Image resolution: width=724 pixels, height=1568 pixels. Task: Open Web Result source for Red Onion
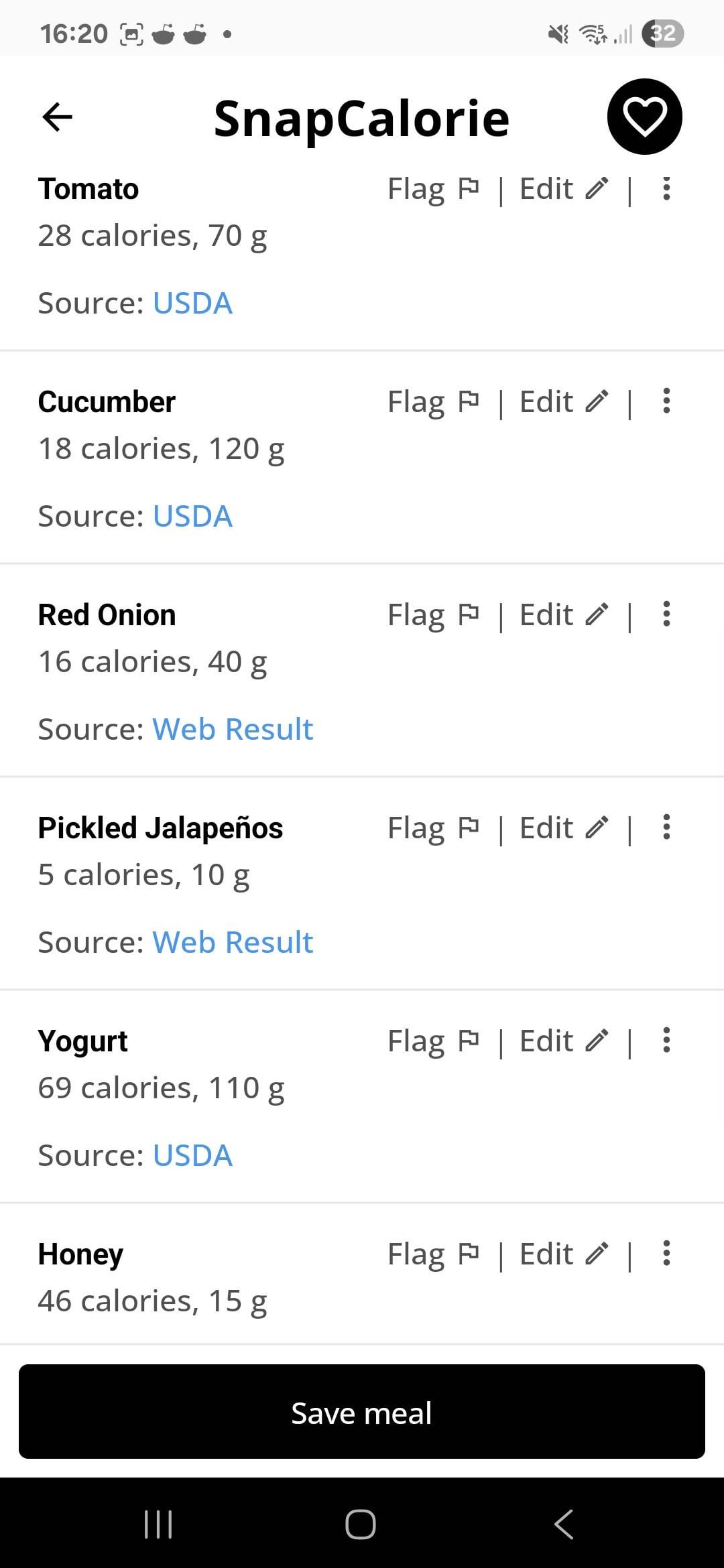pos(233,729)
